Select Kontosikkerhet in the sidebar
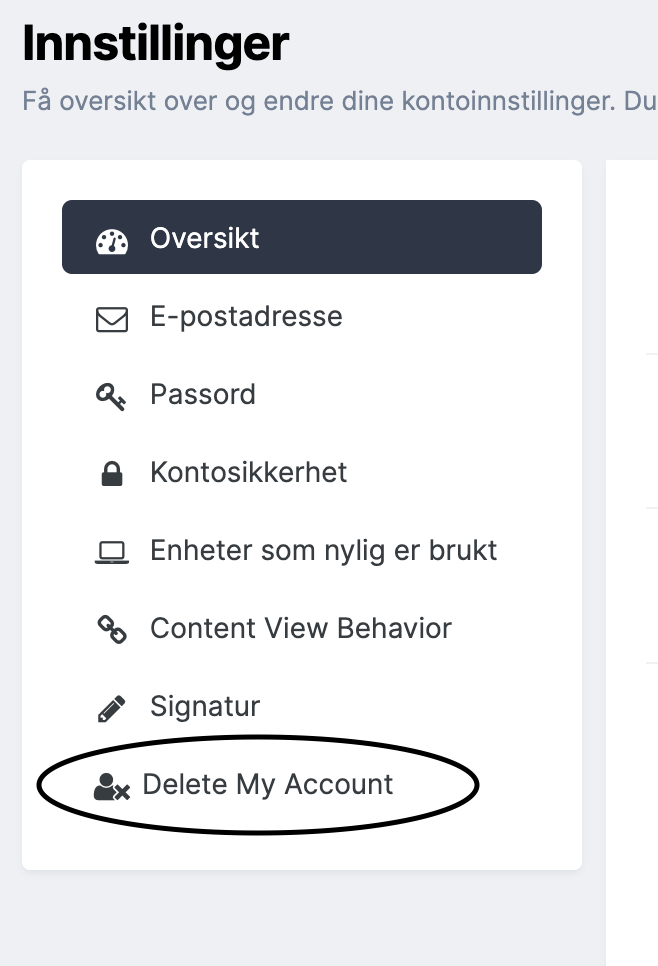Viewport: 658px width, 966px height. click(x=248, y=473)
